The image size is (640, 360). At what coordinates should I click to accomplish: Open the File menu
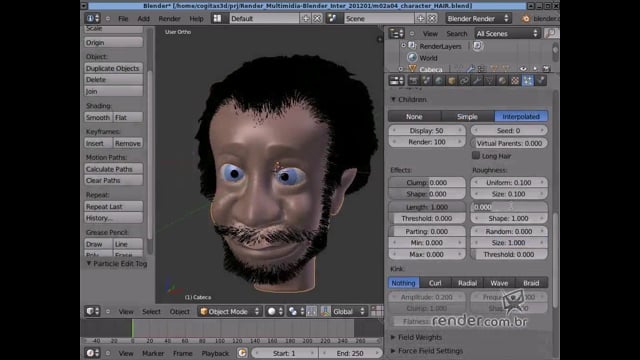(123, 18)
